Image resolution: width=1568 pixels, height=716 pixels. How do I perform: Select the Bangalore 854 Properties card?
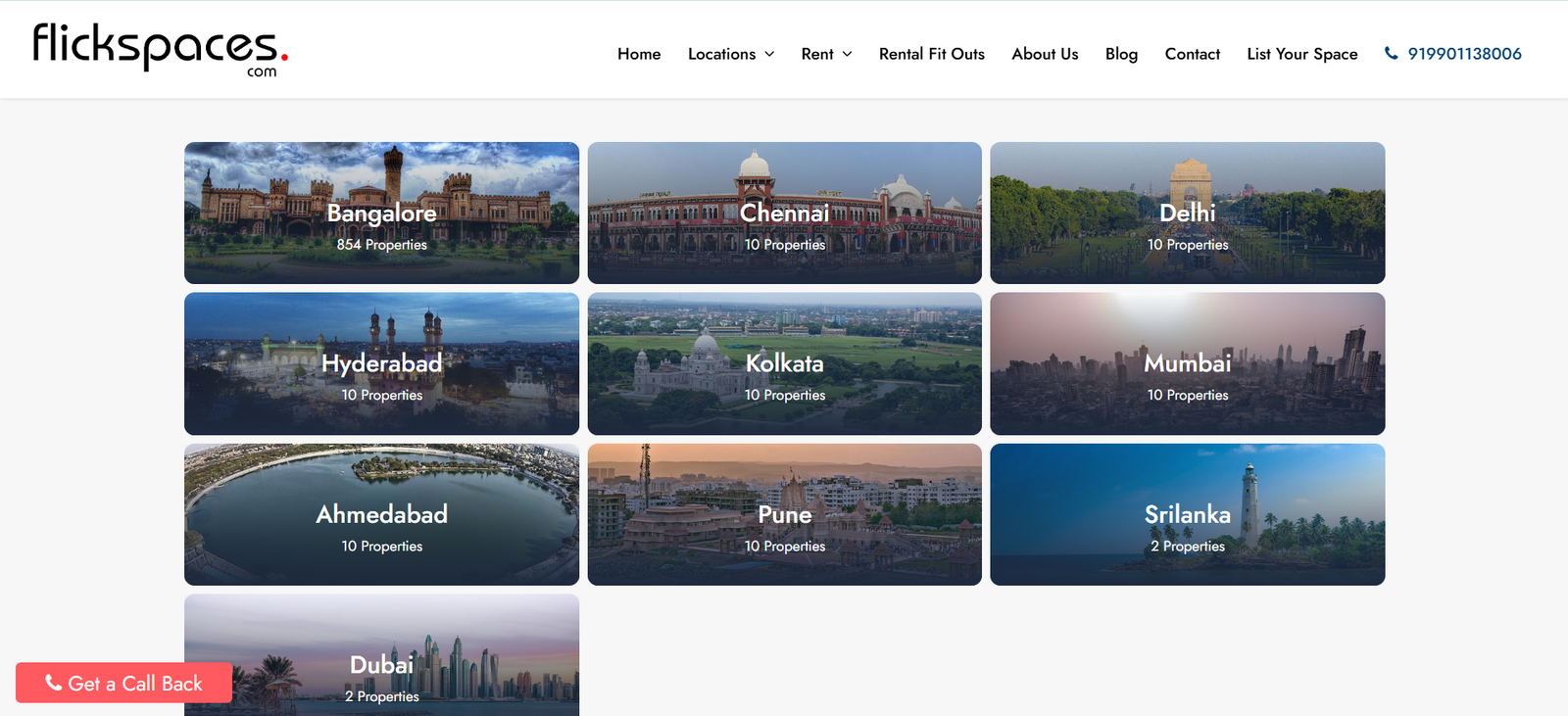point(381,214)
